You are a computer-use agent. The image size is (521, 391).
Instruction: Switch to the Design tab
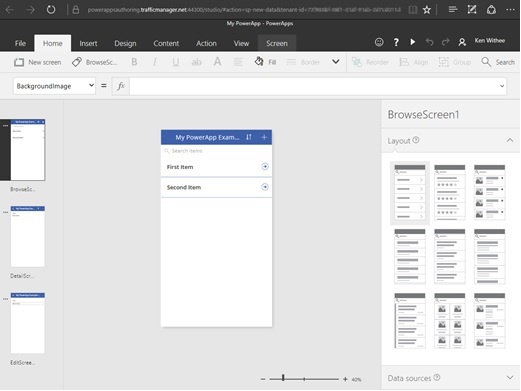(x=125, y=43)
